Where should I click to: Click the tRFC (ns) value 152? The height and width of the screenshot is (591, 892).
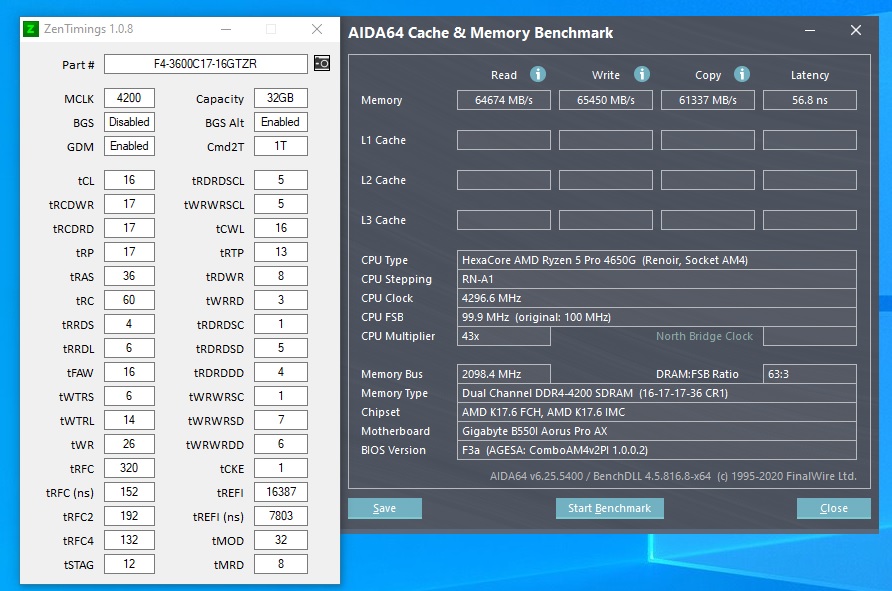pos(129,491)
